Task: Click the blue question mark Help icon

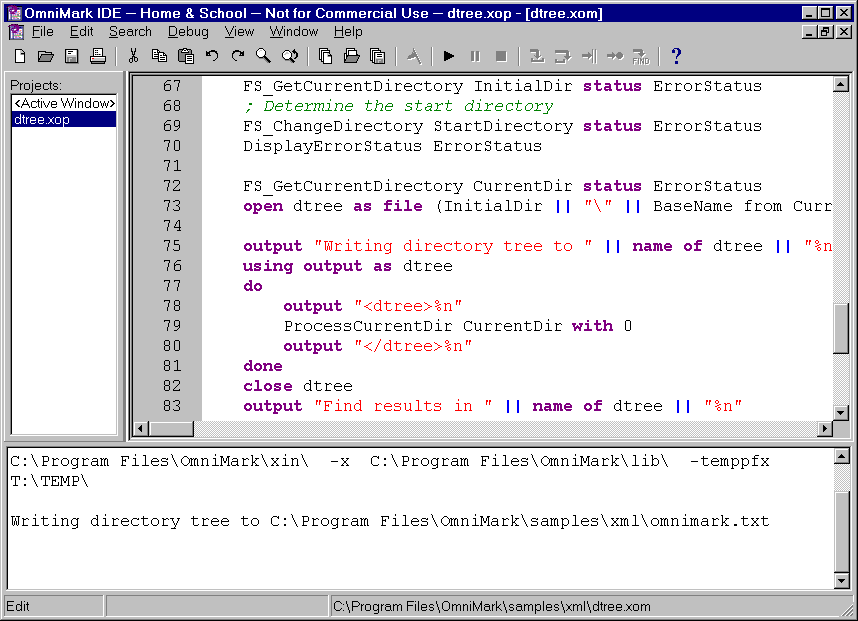Action: tap(676, 56)
